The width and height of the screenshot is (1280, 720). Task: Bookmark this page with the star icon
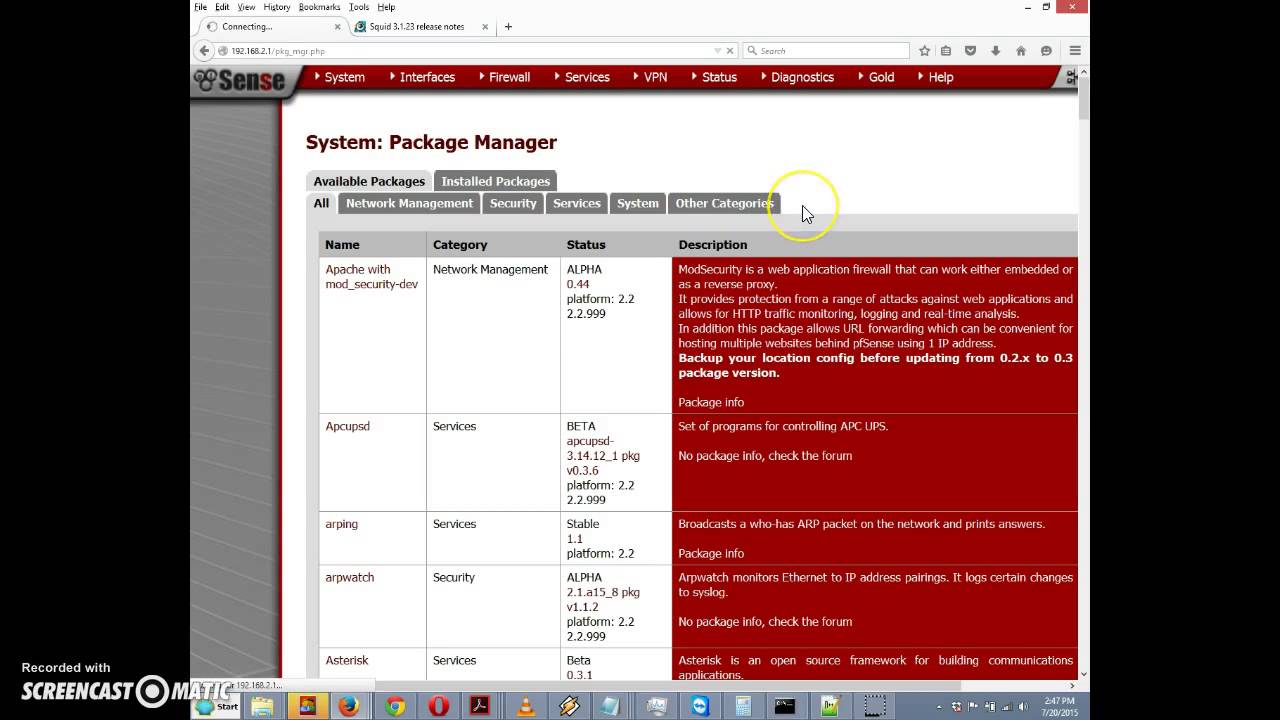point(924,50)
